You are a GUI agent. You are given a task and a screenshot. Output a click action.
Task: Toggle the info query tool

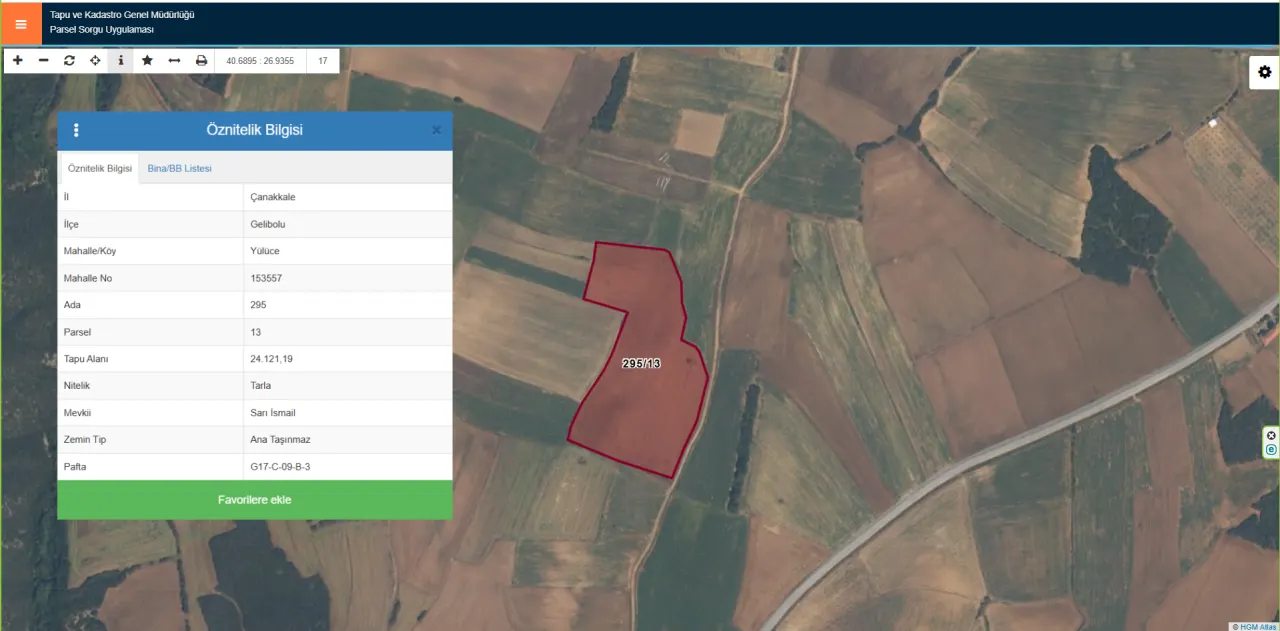(121, 61)
